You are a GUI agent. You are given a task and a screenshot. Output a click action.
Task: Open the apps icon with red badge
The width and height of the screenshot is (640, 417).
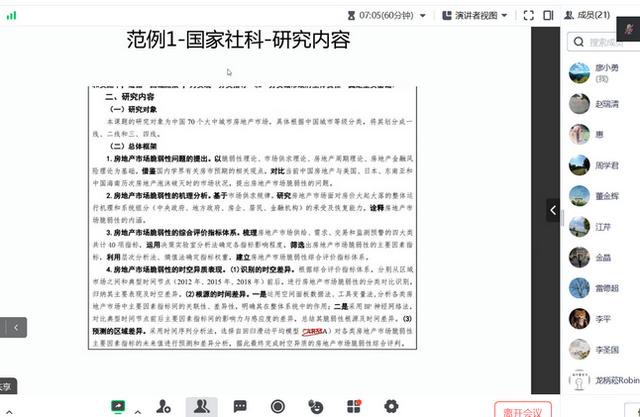354,406
